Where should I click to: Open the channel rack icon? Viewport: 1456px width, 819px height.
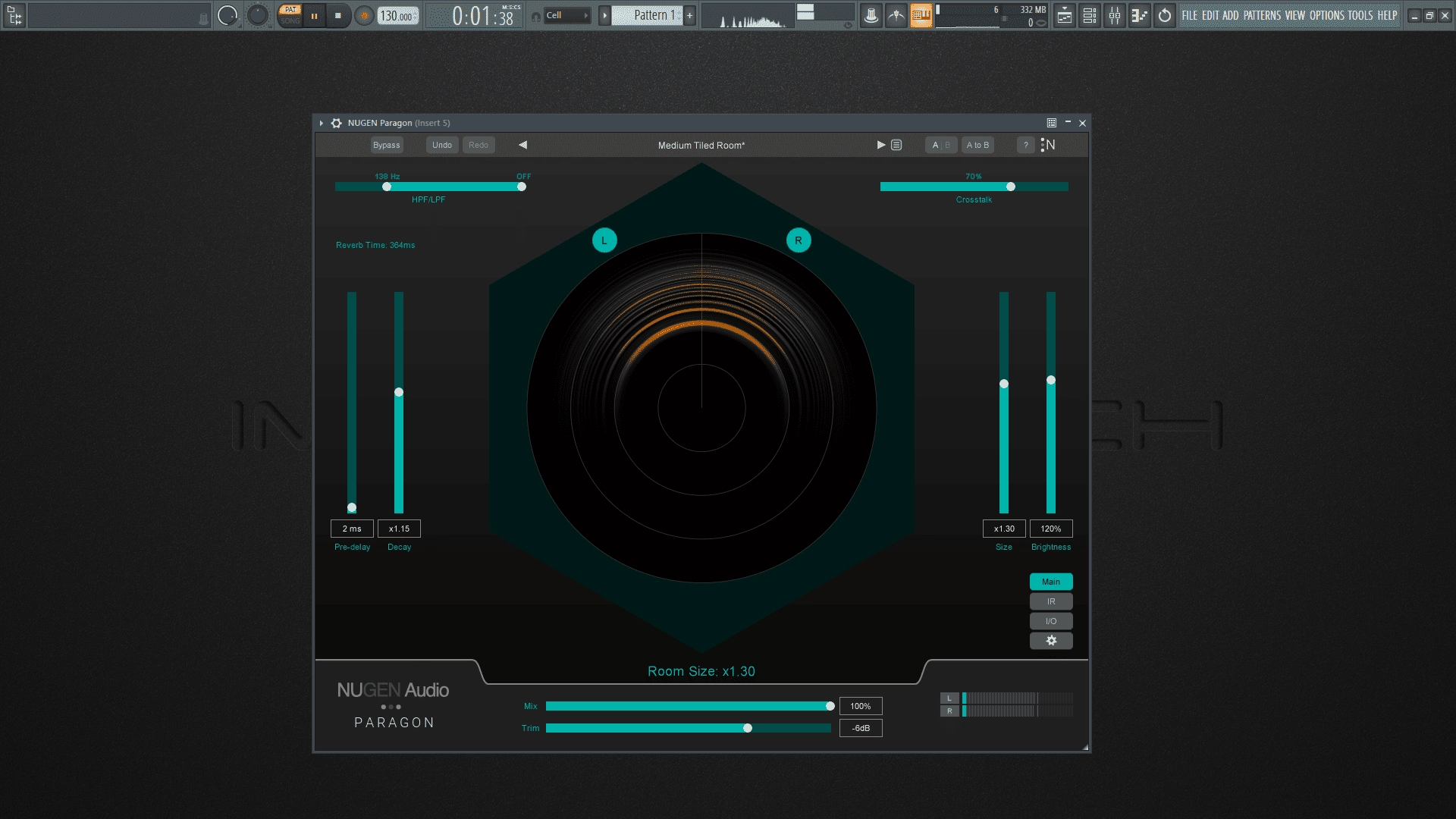[1090, 15]
